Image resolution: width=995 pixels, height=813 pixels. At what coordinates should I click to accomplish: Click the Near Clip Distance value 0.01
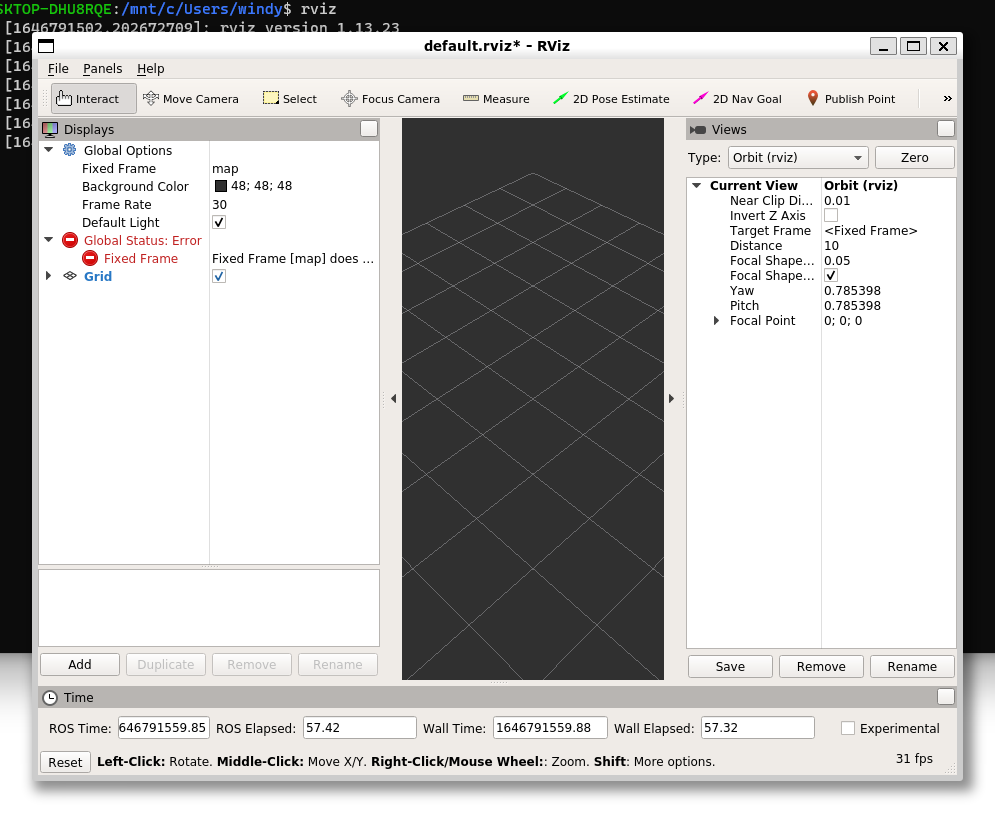[x=837, y=201]
